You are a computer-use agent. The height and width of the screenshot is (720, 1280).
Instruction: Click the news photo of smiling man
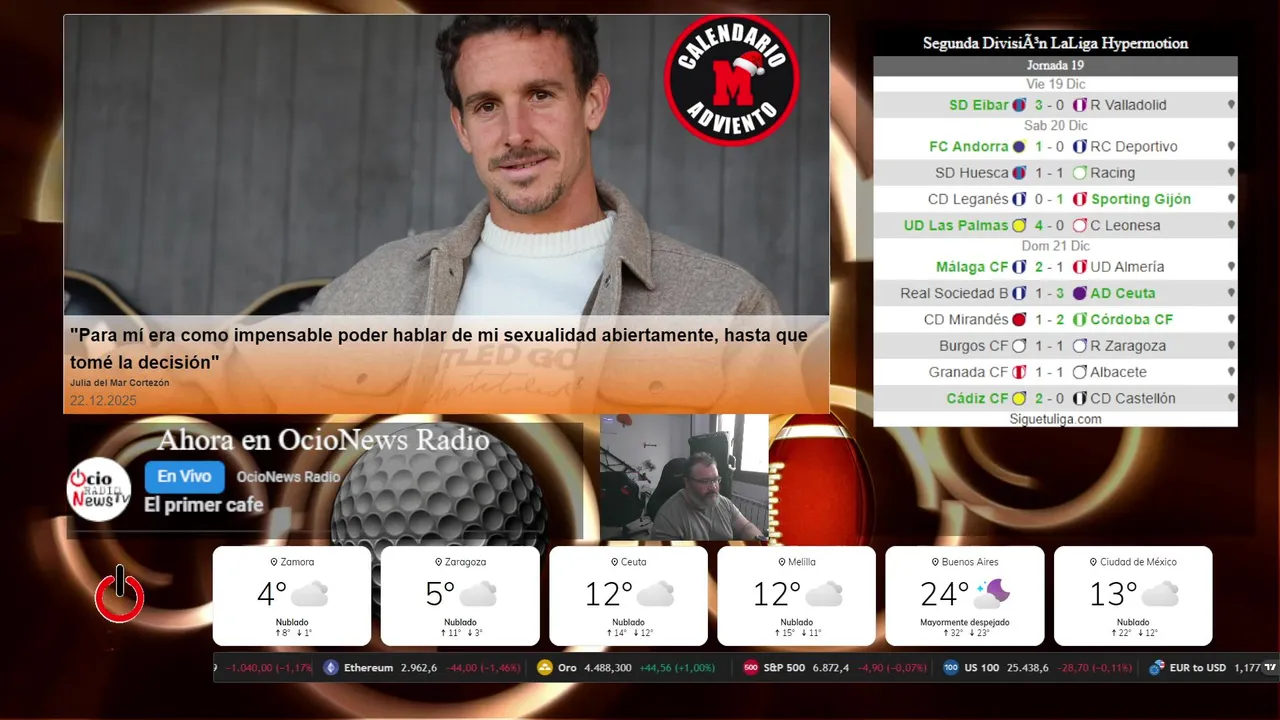point(446,165)
